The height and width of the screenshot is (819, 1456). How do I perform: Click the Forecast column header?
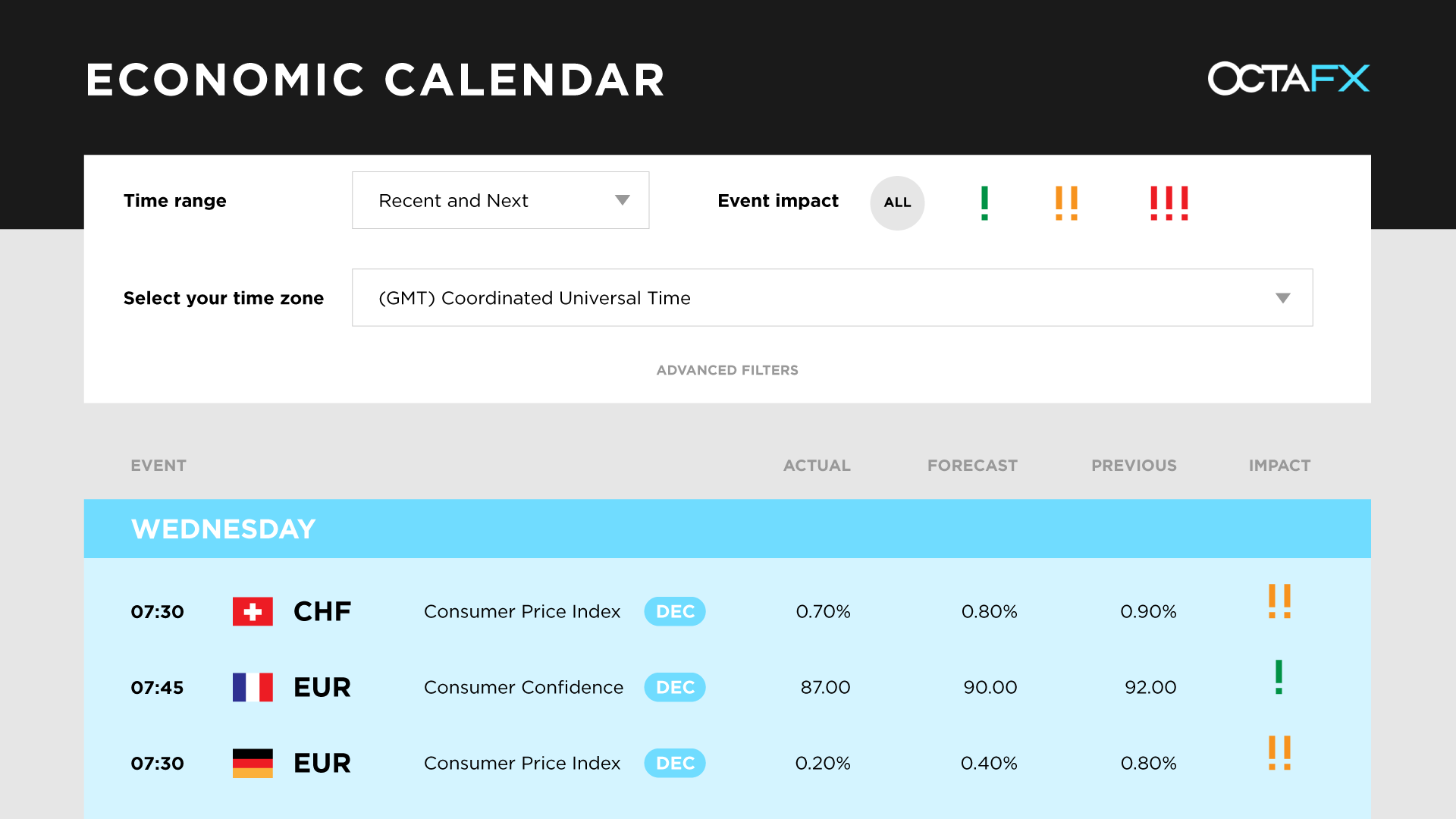click(x=972, y=466)
